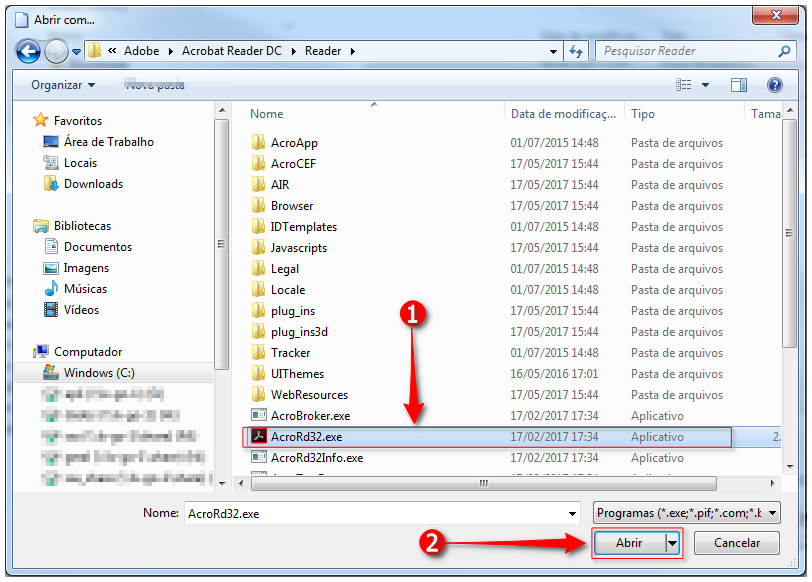Select the AcroCEF folder icon
Viewport: 812px width, 582px height.
[x=258, y=164]
